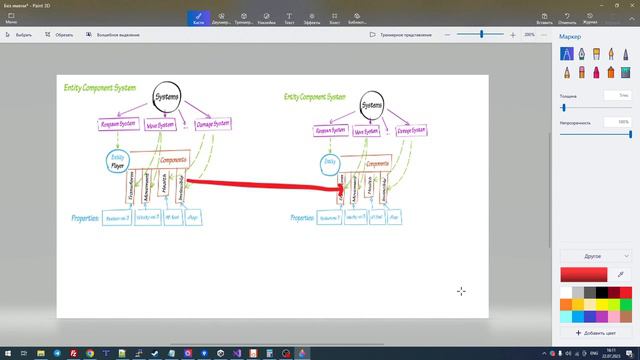The height and width of the screenshot is (360, 640).
Task: Open the Text tab (Текст)
Action: (289, 18)
